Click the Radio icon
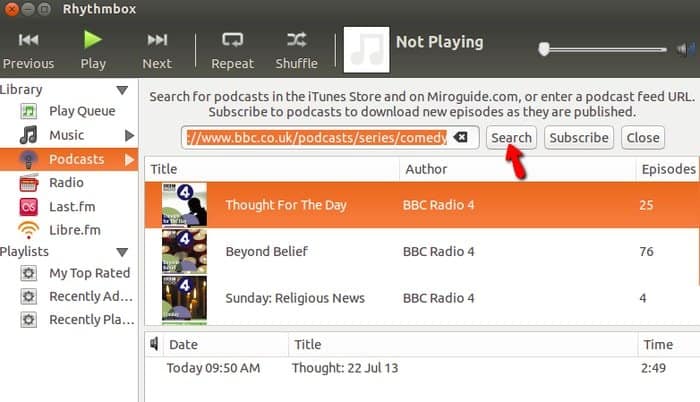Viewport: 700px width, 402px height. pos(29,183)
